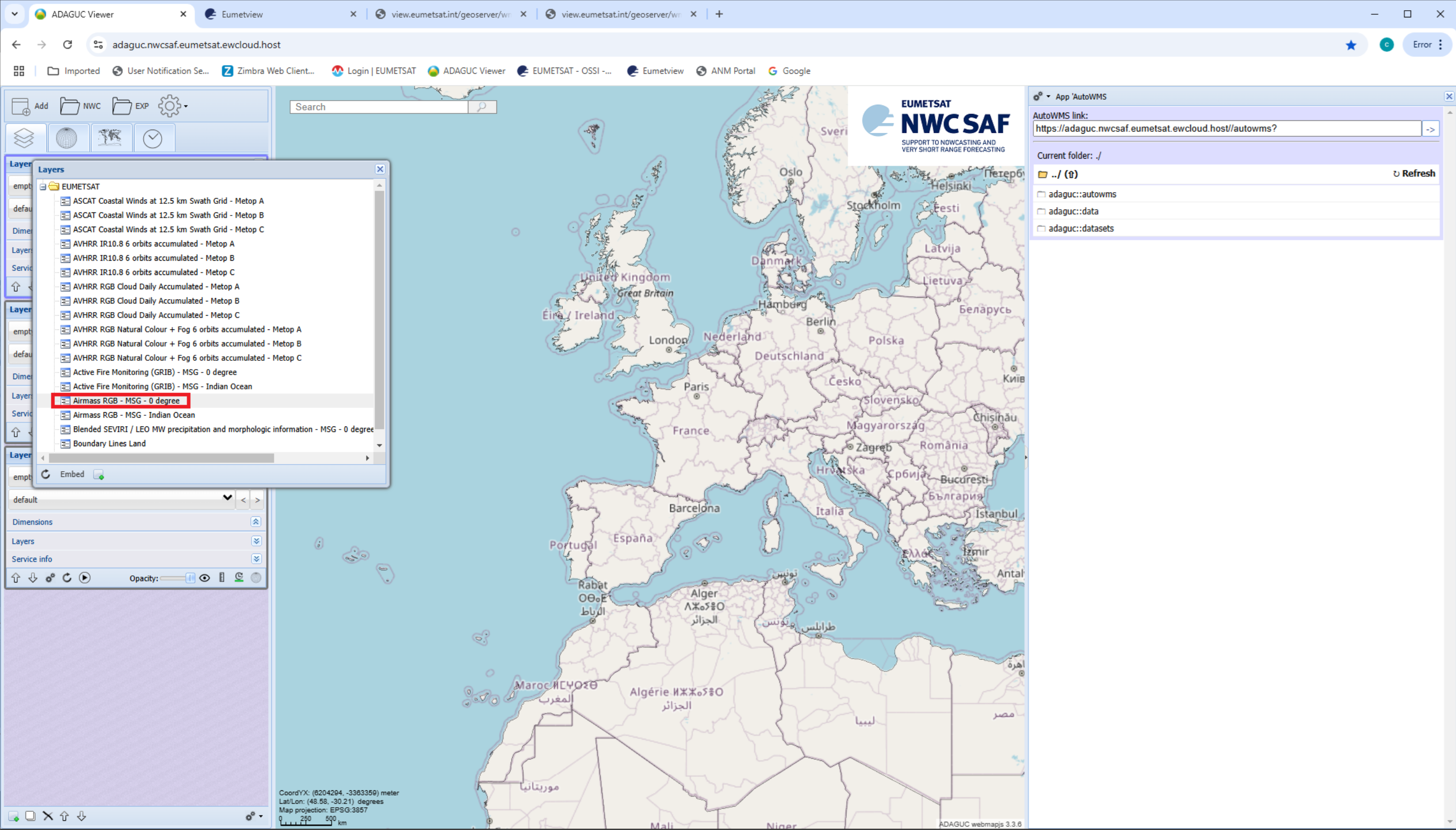Viewport: 1456px width, 830px height.
Task: Switch to the Eumetview browser tab
Action: pyautogui.click(x=281, y=14)
